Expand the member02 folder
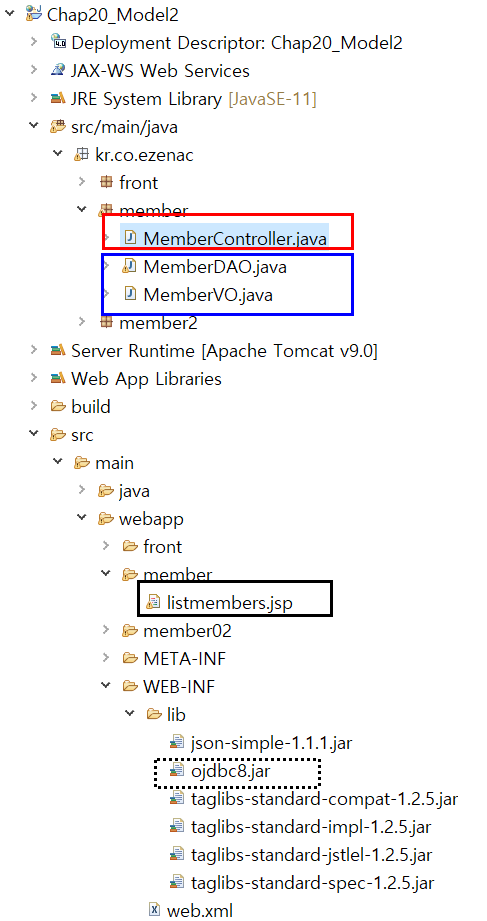This screenshot has height=921, width=487. (x=106, y=630)
